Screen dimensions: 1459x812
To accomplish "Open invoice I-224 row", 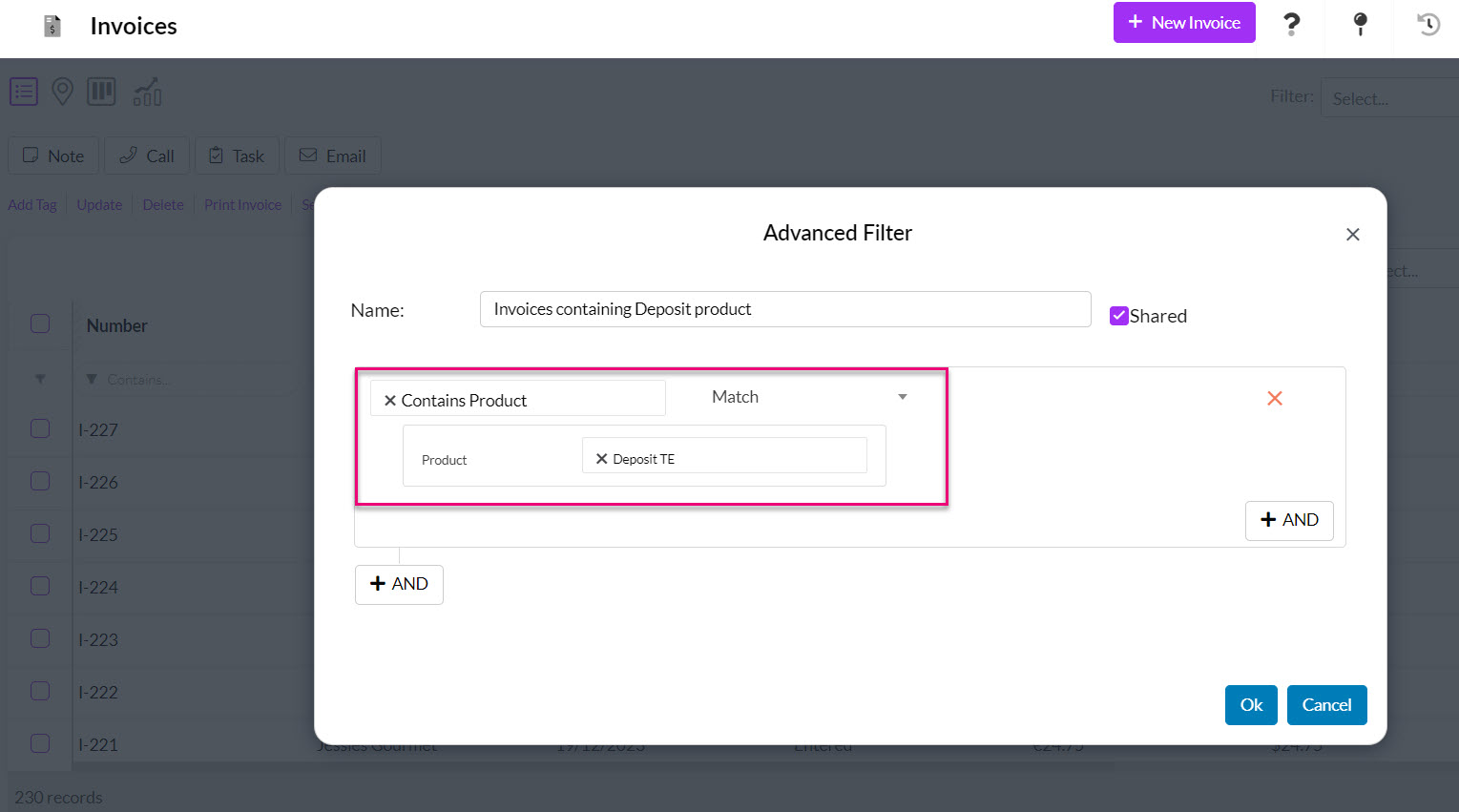I will (98, 588).
